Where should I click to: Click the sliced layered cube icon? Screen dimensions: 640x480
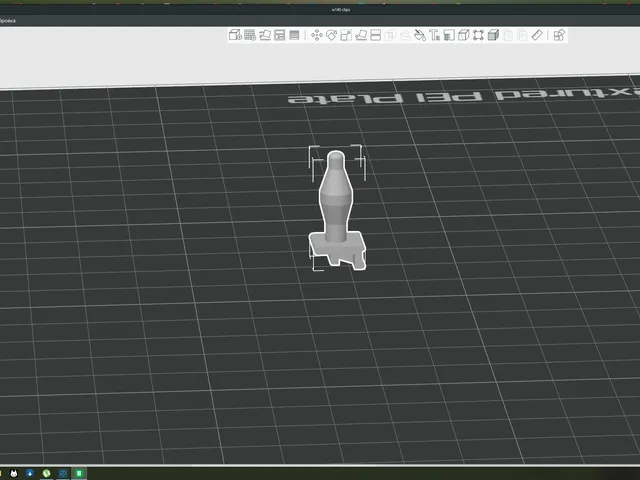[493, 36]
